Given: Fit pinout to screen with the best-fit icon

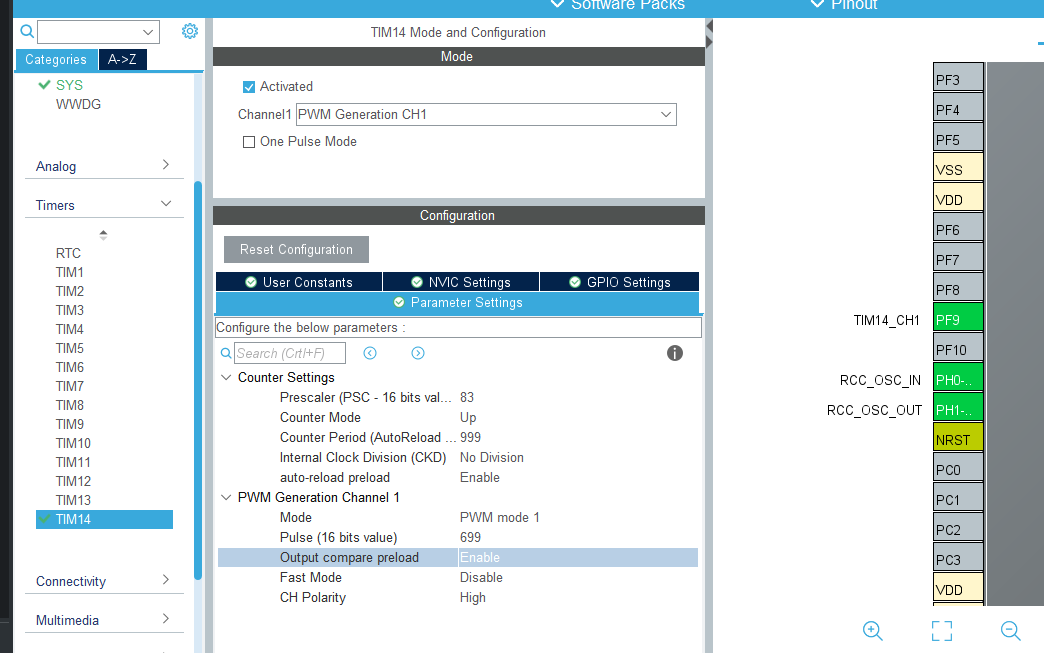Looking at the screenshot, I should pos(941,631).
